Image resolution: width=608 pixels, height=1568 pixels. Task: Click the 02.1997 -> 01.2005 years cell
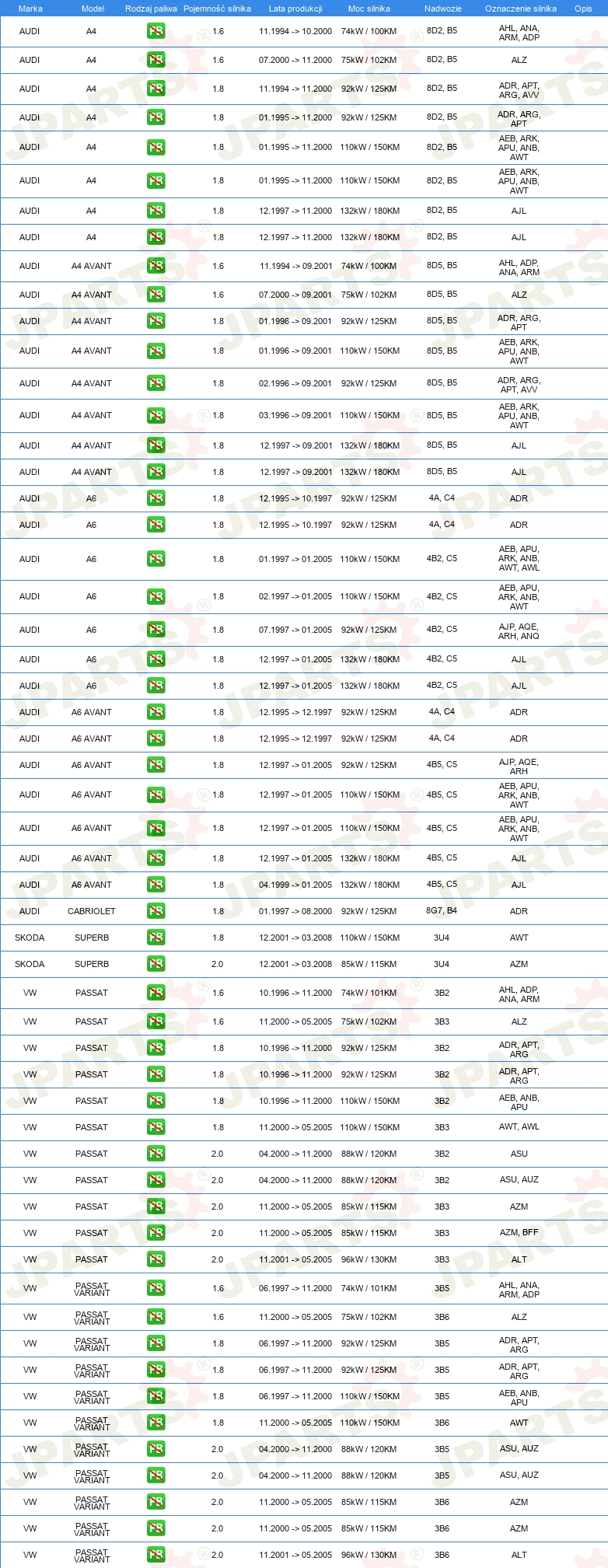coord(295,596)
